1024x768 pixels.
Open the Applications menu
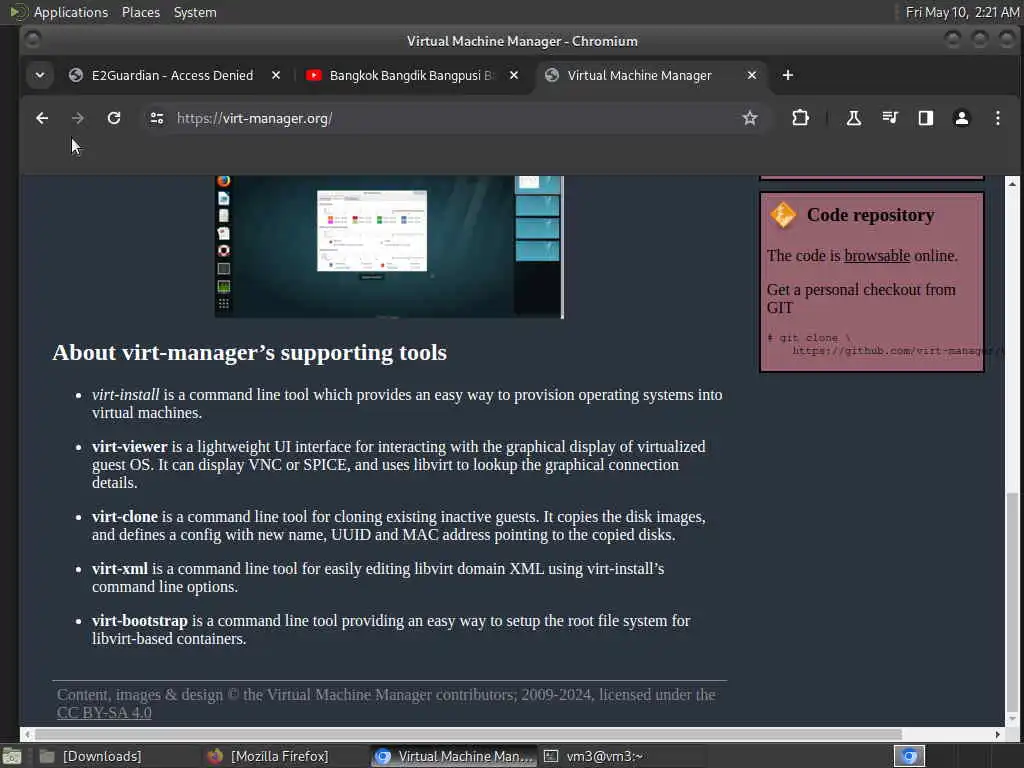pos(71,12)
